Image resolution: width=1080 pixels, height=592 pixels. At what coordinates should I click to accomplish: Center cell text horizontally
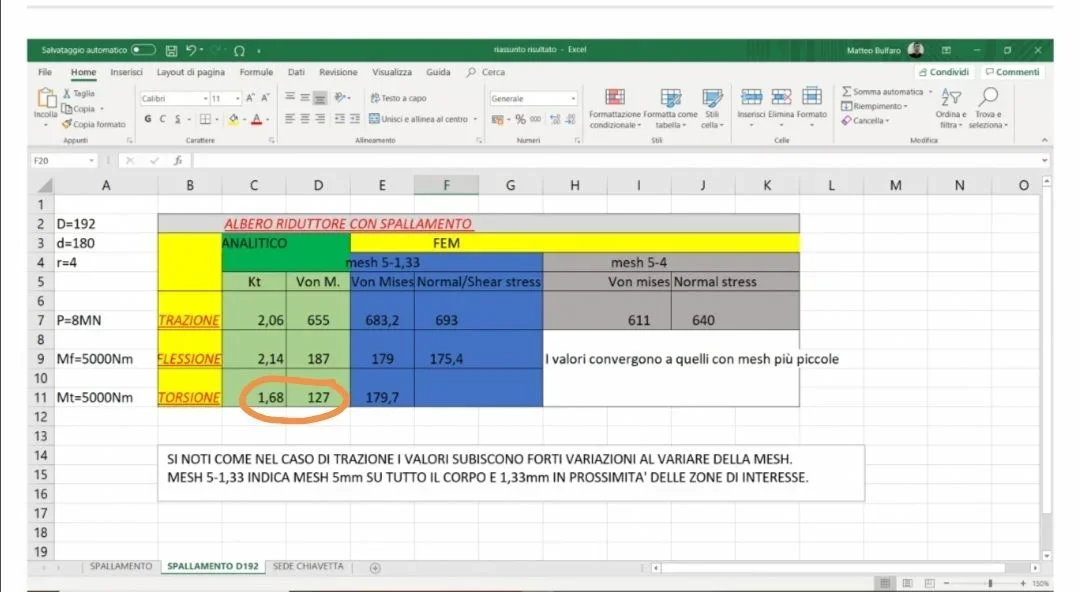pyautogui.click(x=305, y=119)
